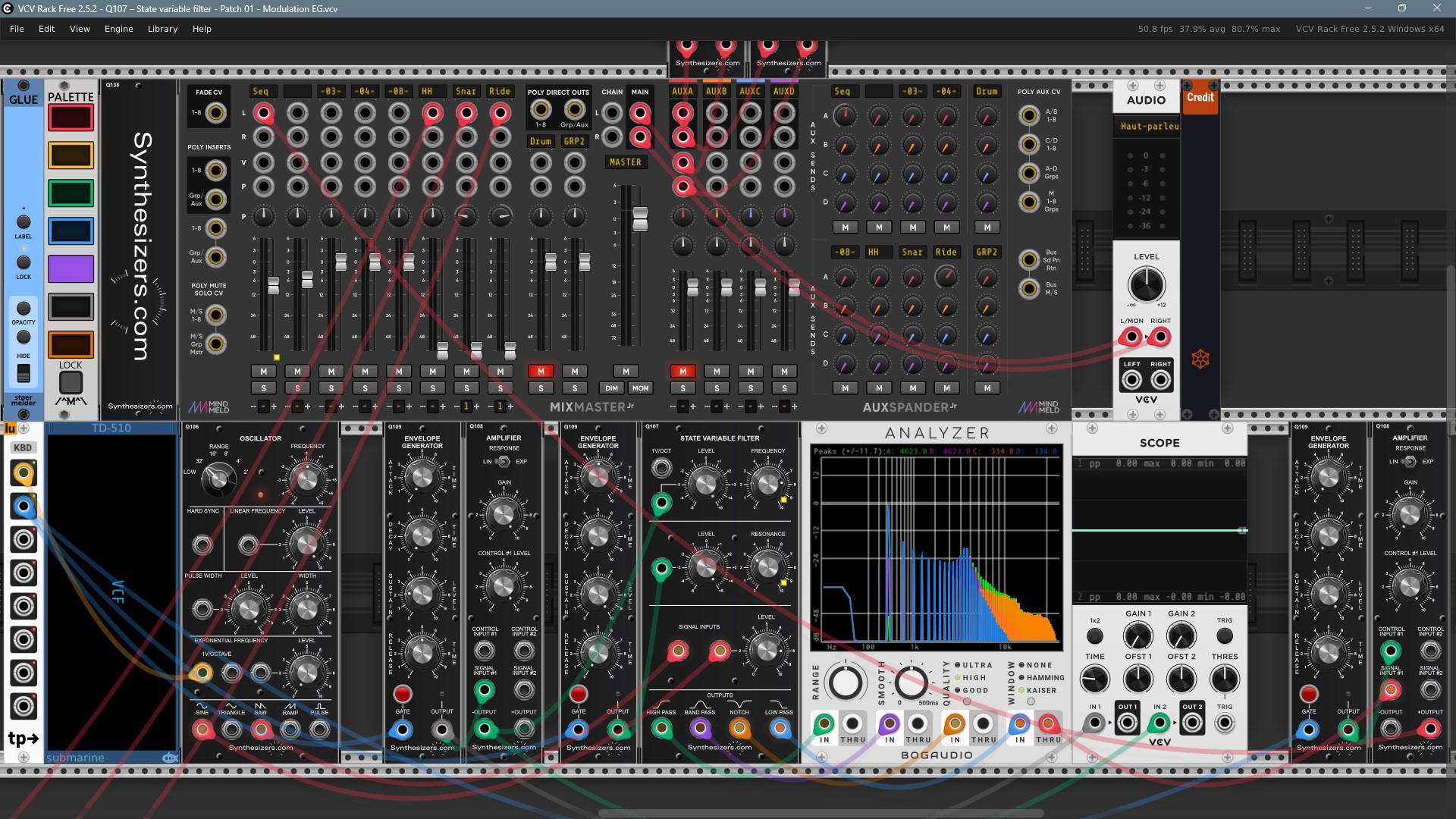The image size is (1456, 819).
Task: Toggle the Palette LOCK button
Action: (x=71, y=382)
